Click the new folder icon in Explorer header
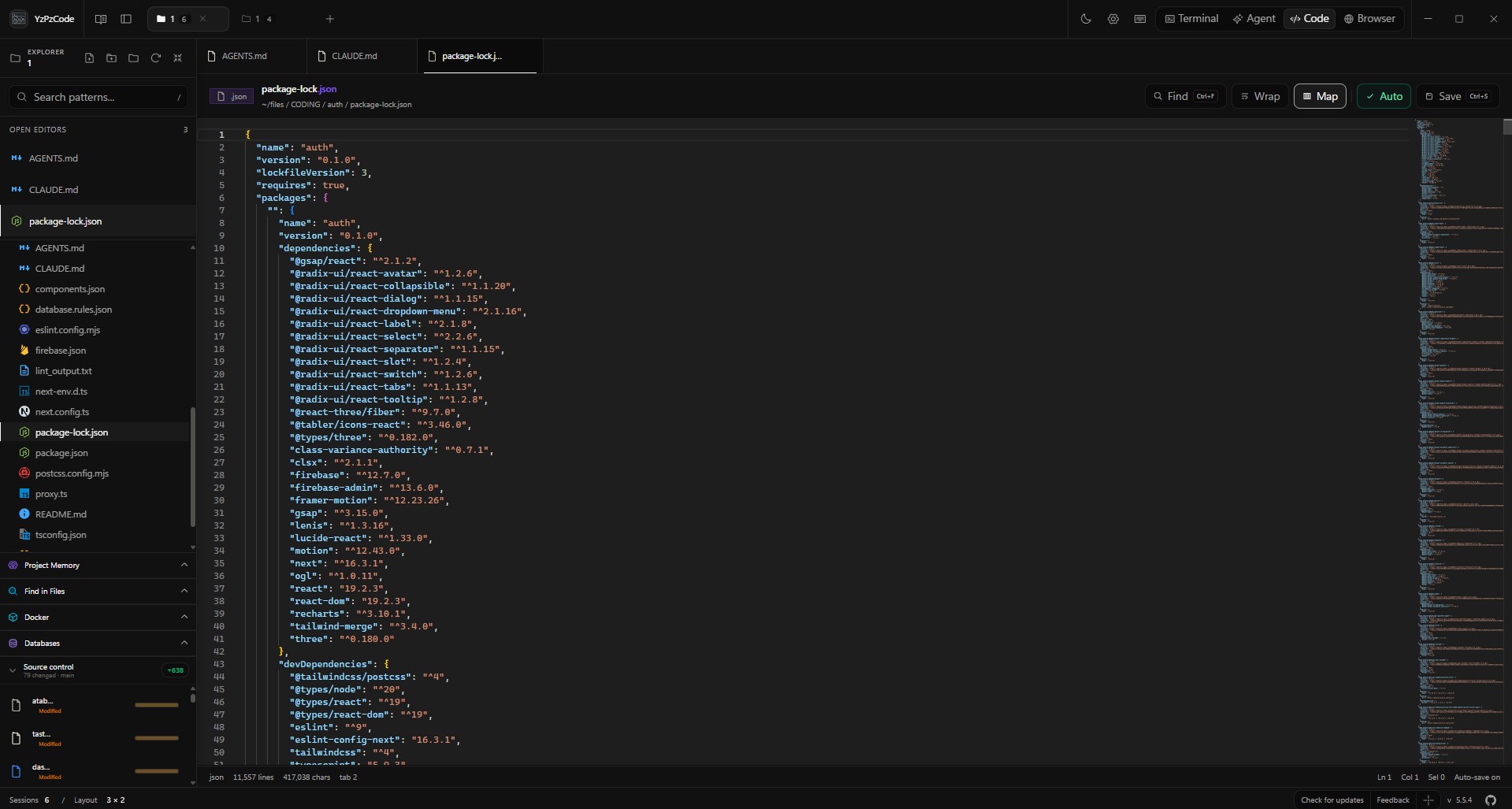1512x809 pixels. tap(111, 58)
